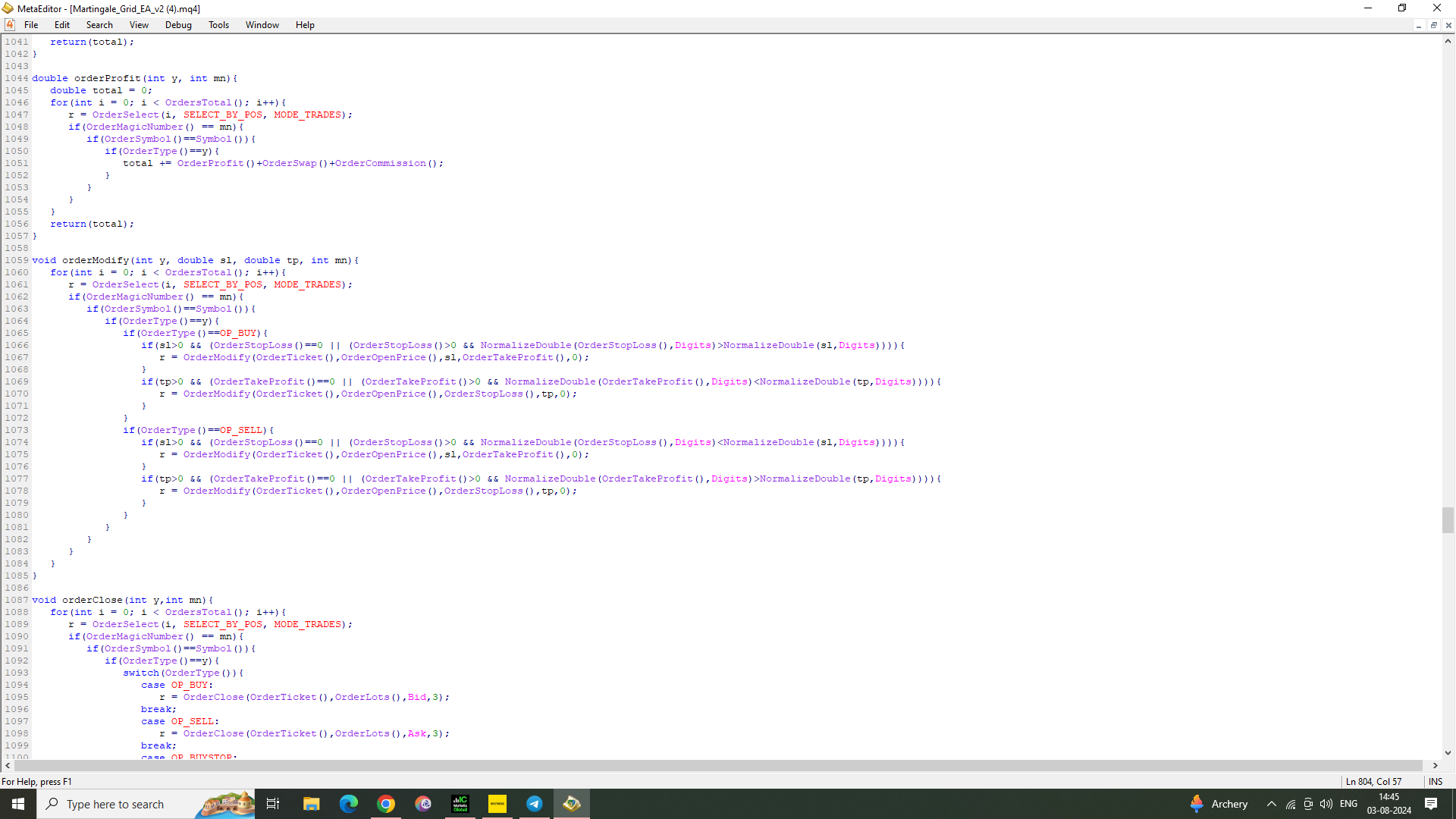Image resolution: width=1456 pixels, height=819 pixels.
Task: Open Google Chrome from the taskbar
Action: coord(386,804)
